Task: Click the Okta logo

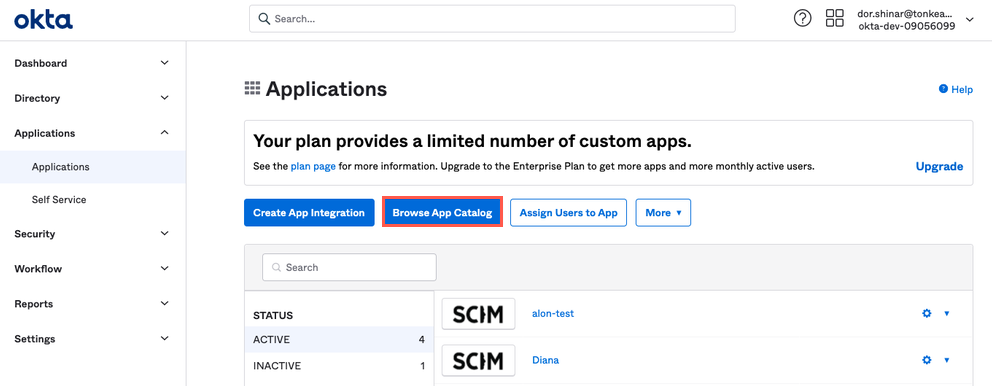Action: coord(44,20)
